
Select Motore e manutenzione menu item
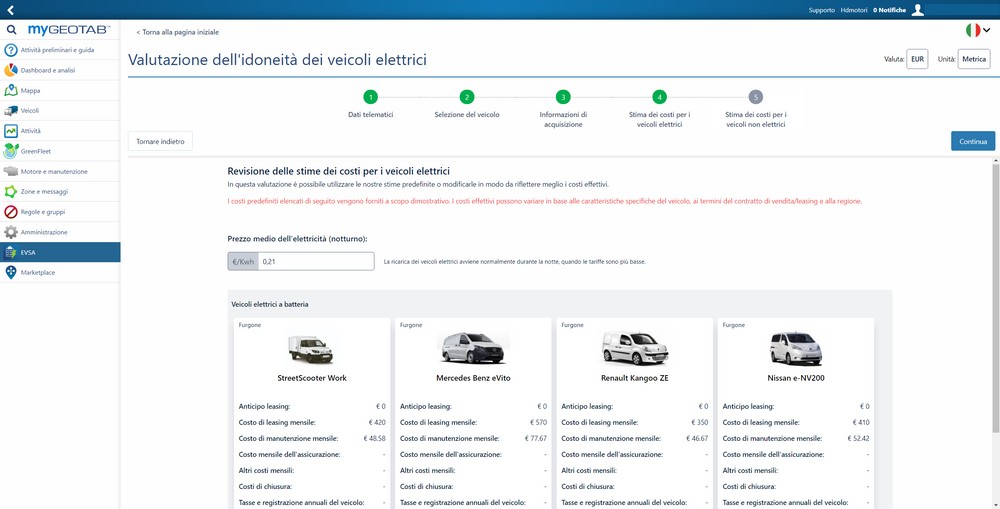click(x=60, y=172)
